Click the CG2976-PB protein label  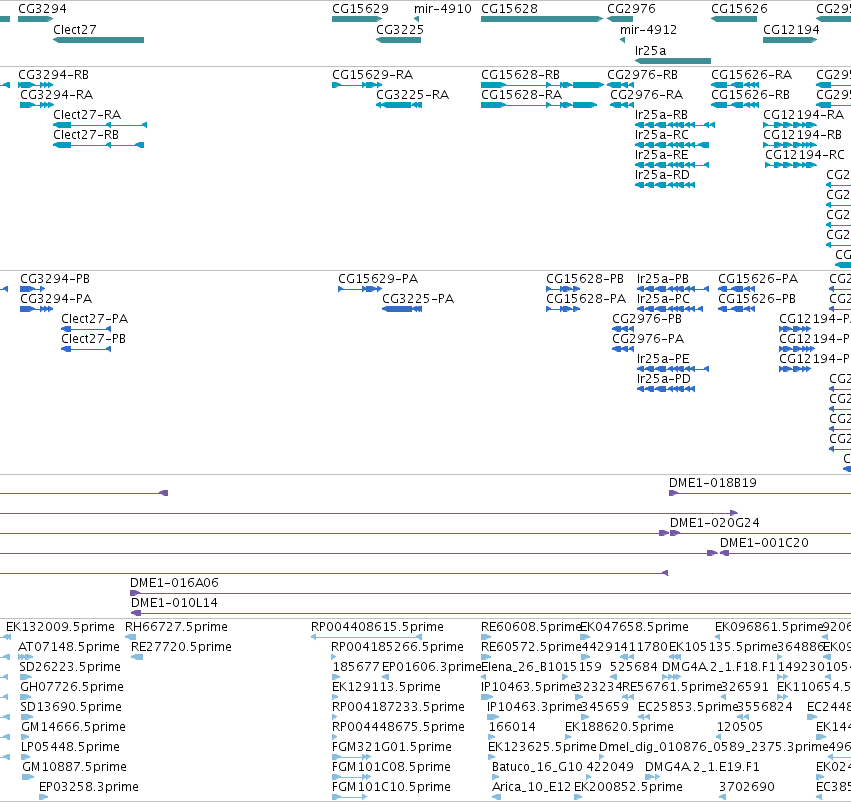(647, 319)
